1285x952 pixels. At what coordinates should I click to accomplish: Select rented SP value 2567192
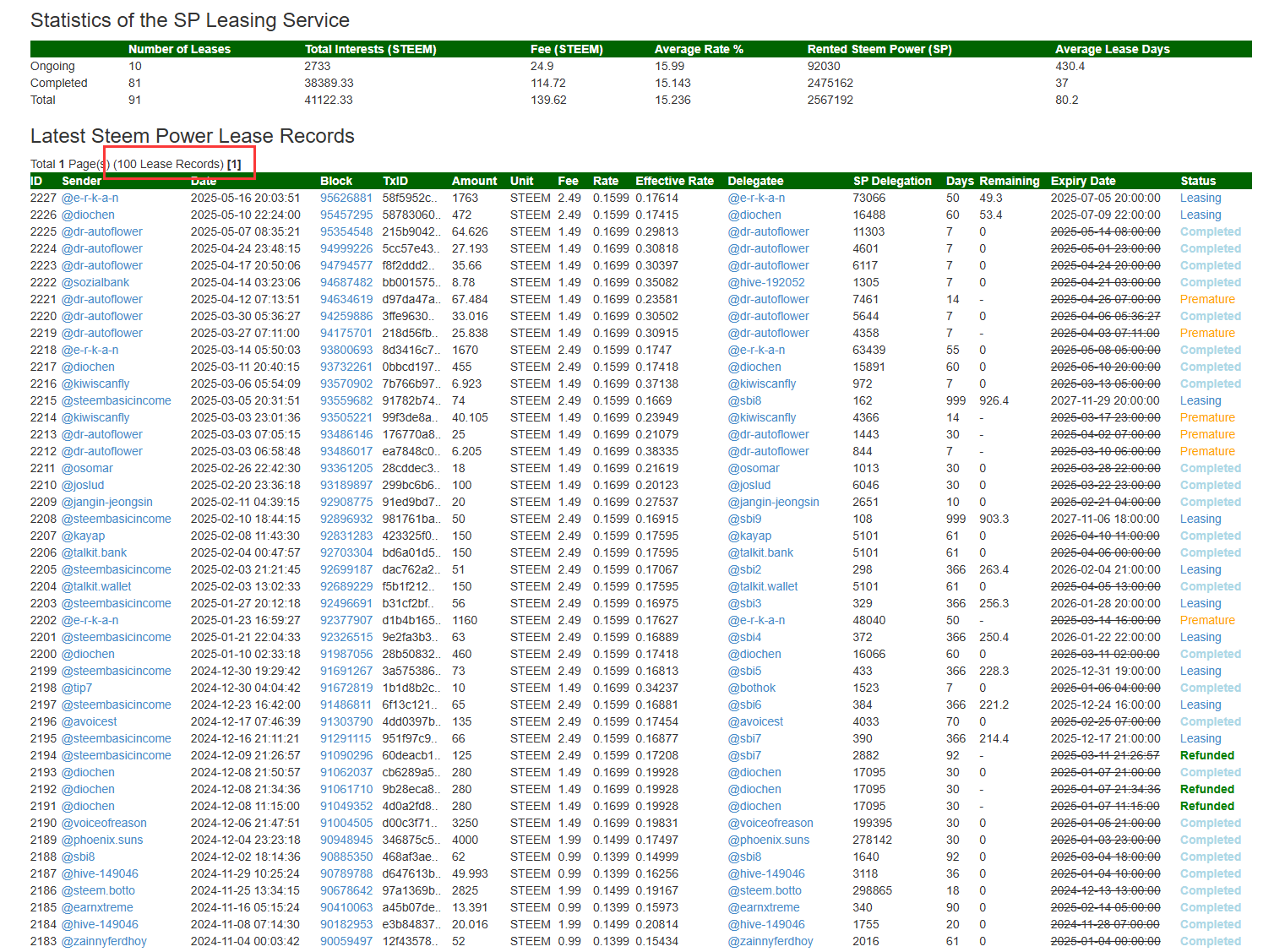pyautogui.click(x=830, y=100)
